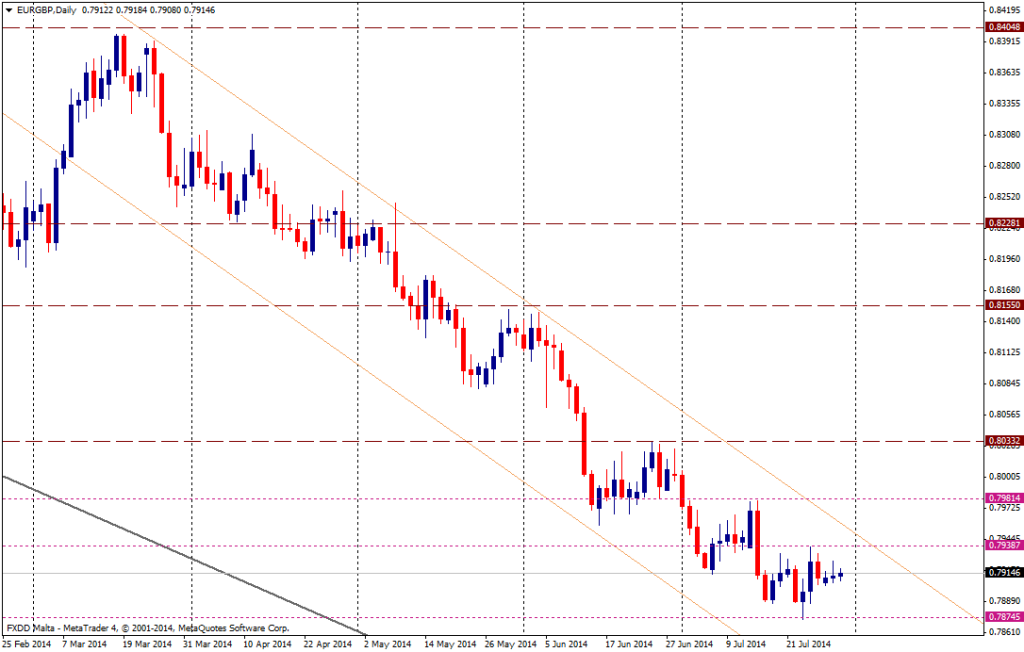The image size is (1024, 652).
Task: Click the EURGBP,Daily chart title
Action: [45, 9]
